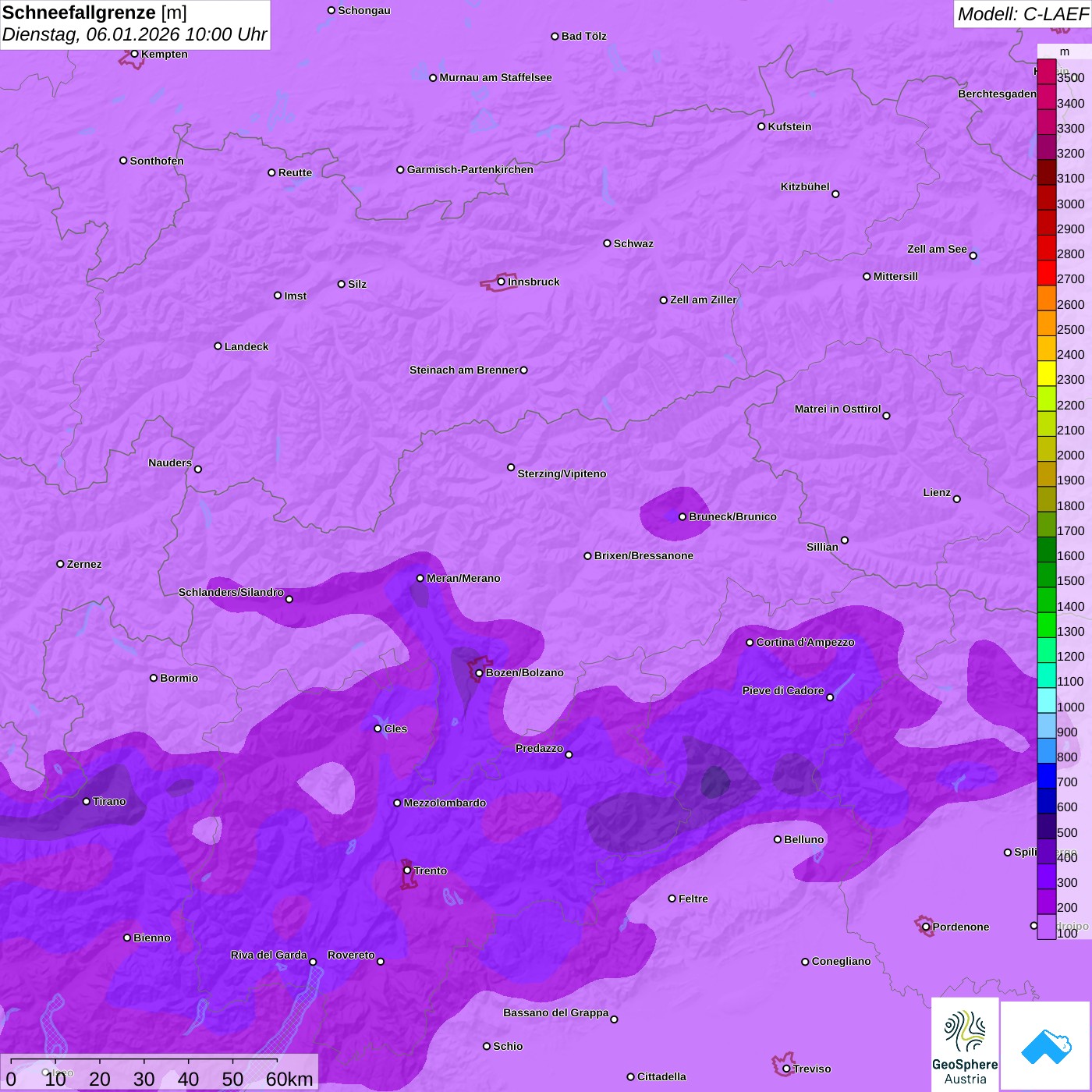Click the blue cloud logo in the corner
The image size is (1092, 1092).
click(1045, 1046)
